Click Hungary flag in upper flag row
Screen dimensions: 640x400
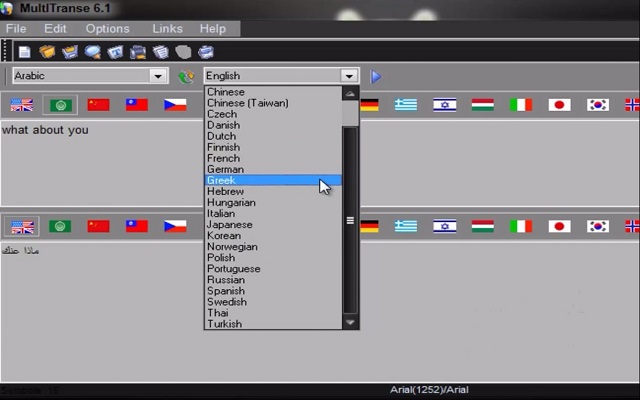click(483, 105)
